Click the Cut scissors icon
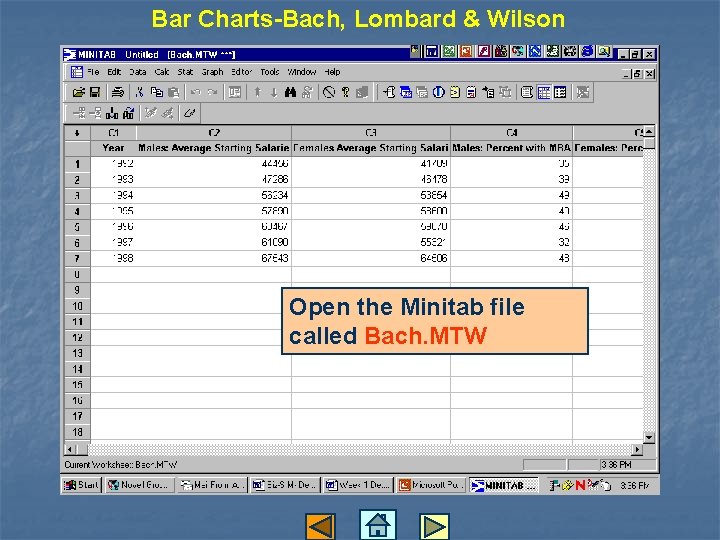 140,92
